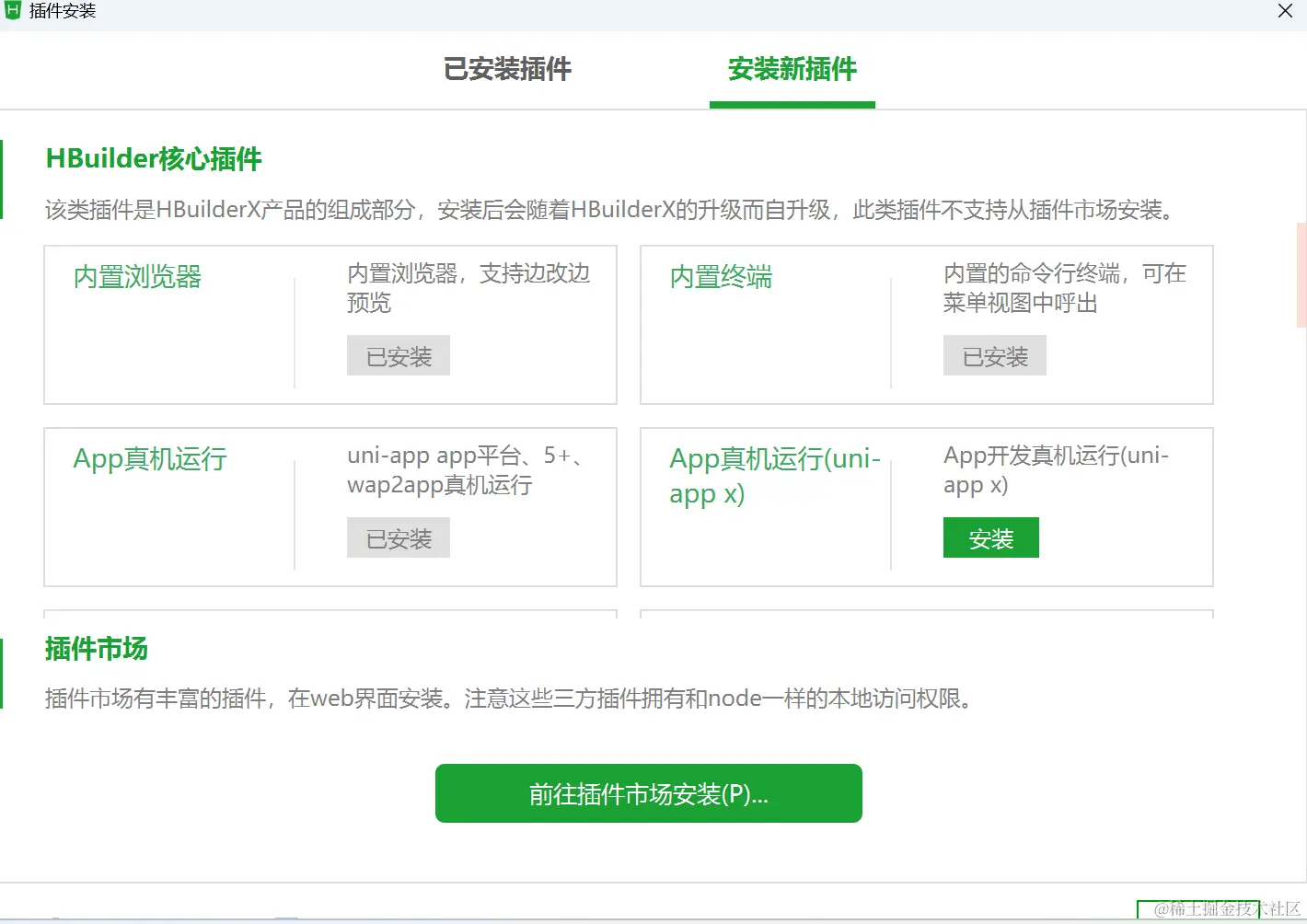Image resolution: width=1307 pixels, height=924 pixels.
Task: Click the HBuilder核心插件 section heading
Action: click(x=154, y=159)
